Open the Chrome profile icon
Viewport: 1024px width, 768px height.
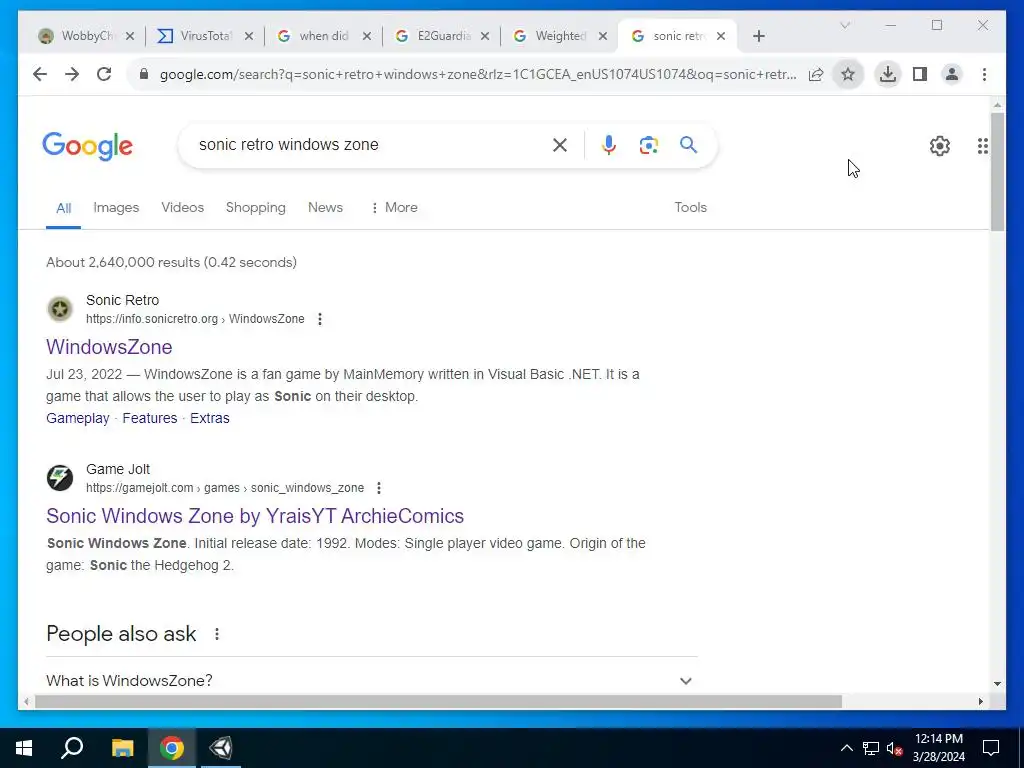(952, 74)
